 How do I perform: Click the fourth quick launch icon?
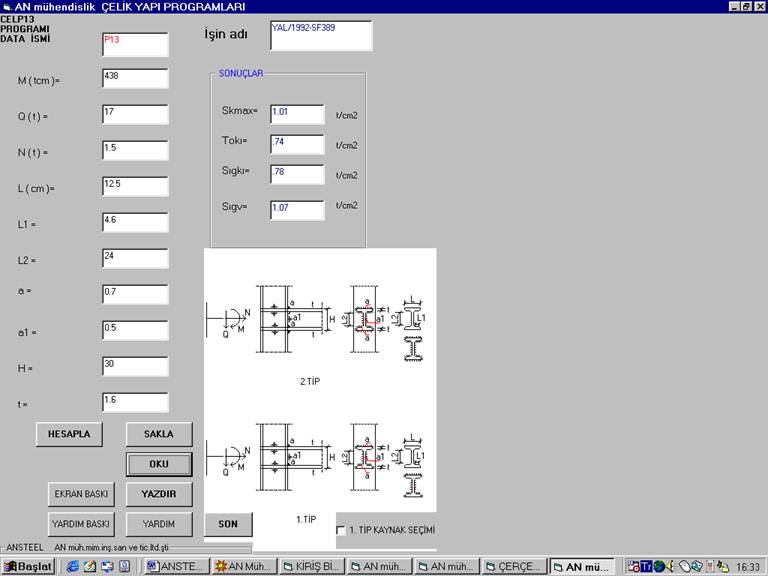124,567
